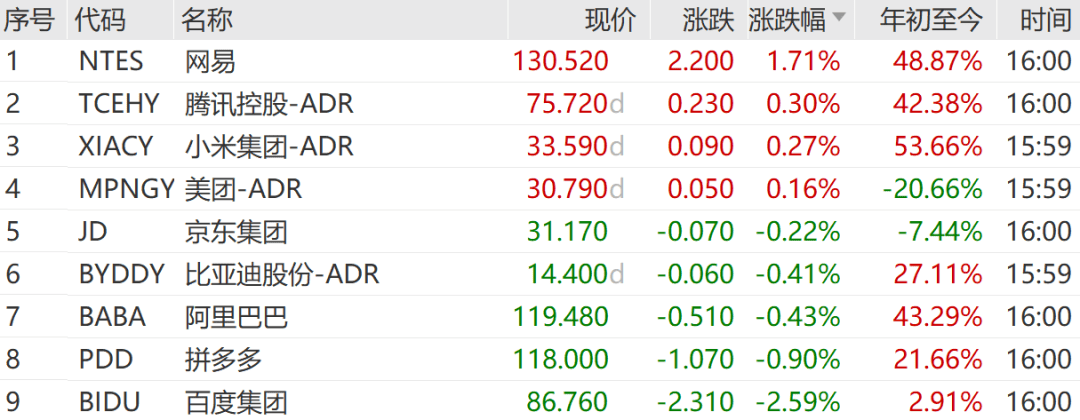Click year-to-date value 2.91%
The image size is (1080, 420).
945,401
